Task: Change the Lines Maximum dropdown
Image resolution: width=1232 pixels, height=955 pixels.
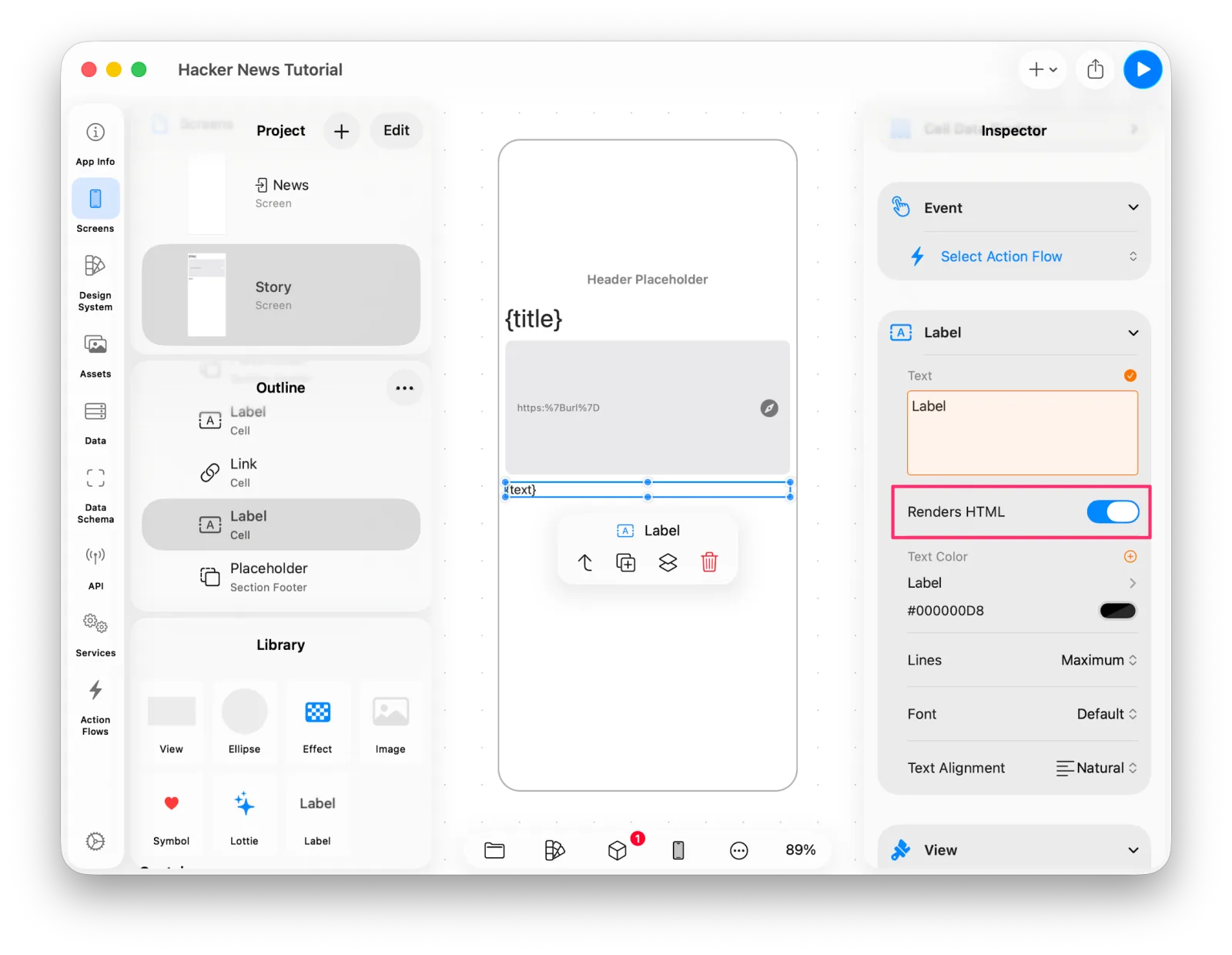Action: point(1099,660)
